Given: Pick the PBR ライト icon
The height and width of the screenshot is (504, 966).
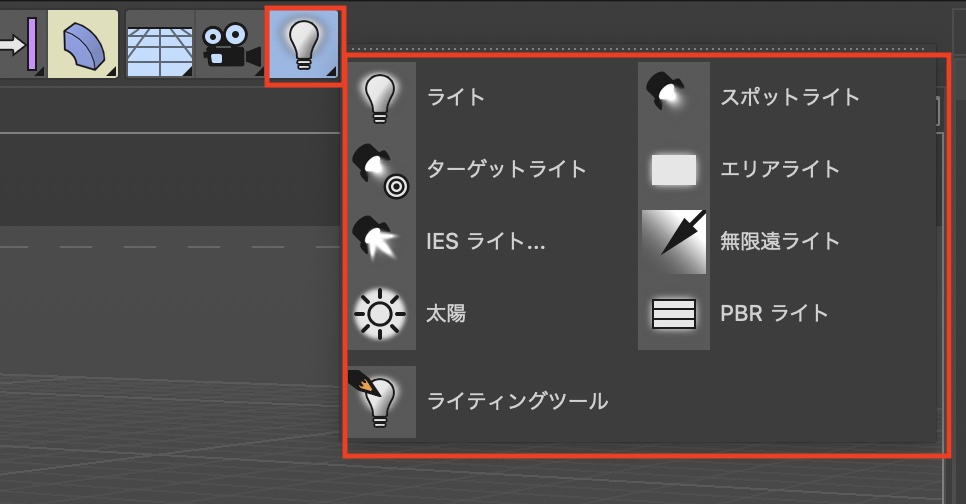Looking at the screenshot, I should (x=673, y=314).
